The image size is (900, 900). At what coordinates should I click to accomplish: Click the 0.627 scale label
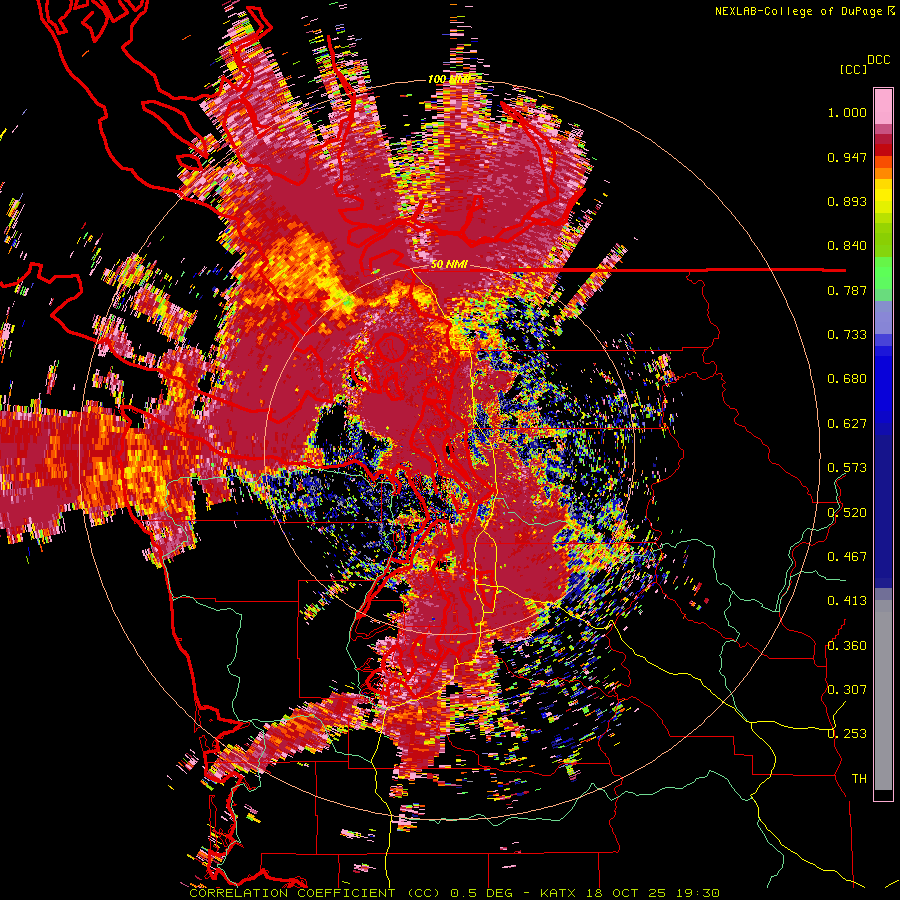click(847, 424)
